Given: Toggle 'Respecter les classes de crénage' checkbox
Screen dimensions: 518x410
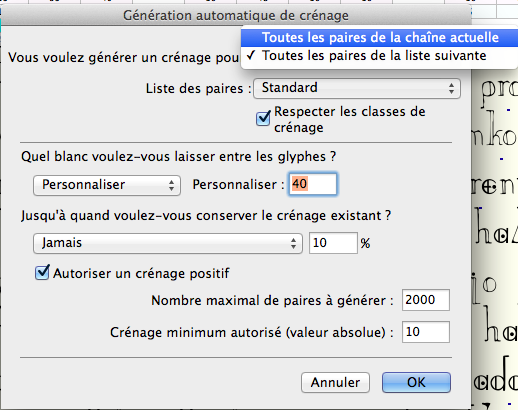Looking at the screenshot, I should 263,118.
